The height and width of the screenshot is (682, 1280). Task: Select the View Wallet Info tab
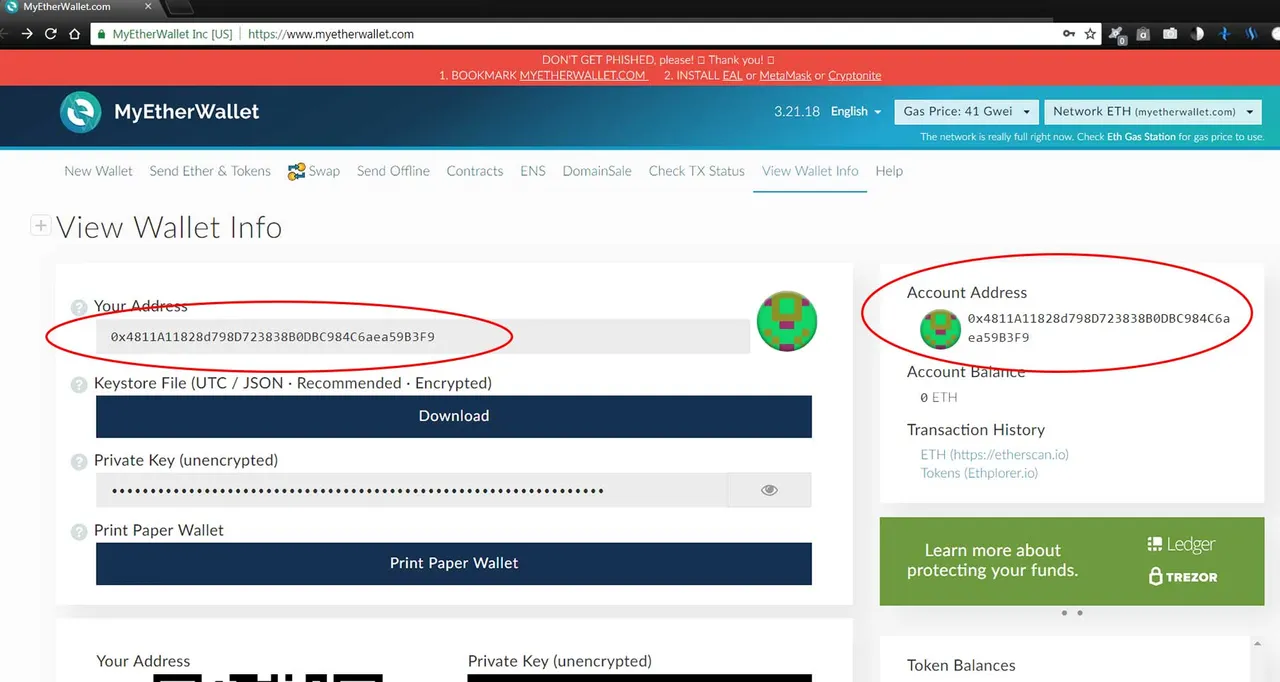(x=810, y=171)
